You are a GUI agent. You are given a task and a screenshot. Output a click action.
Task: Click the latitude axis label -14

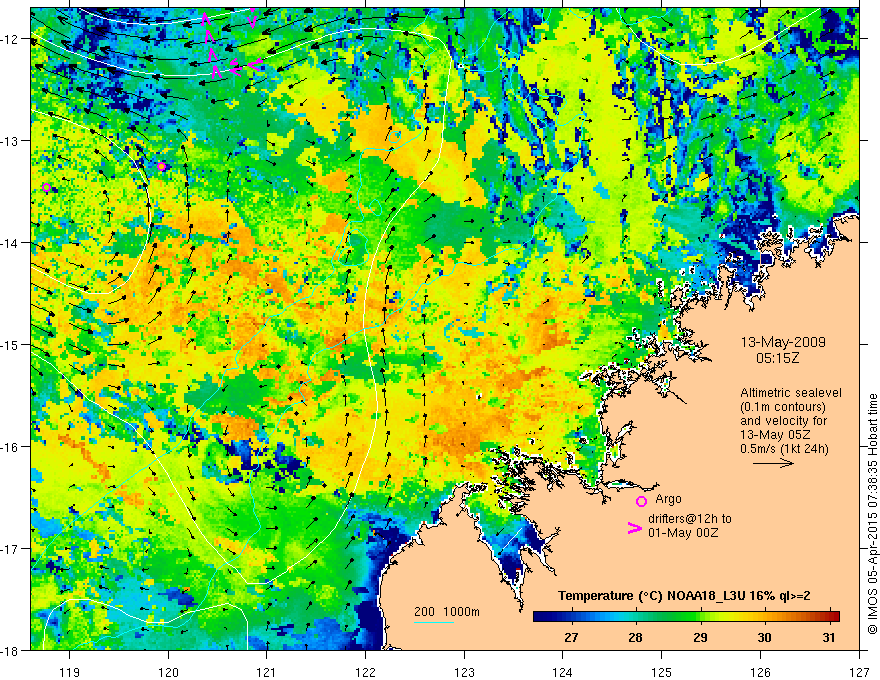coord(12,242)
